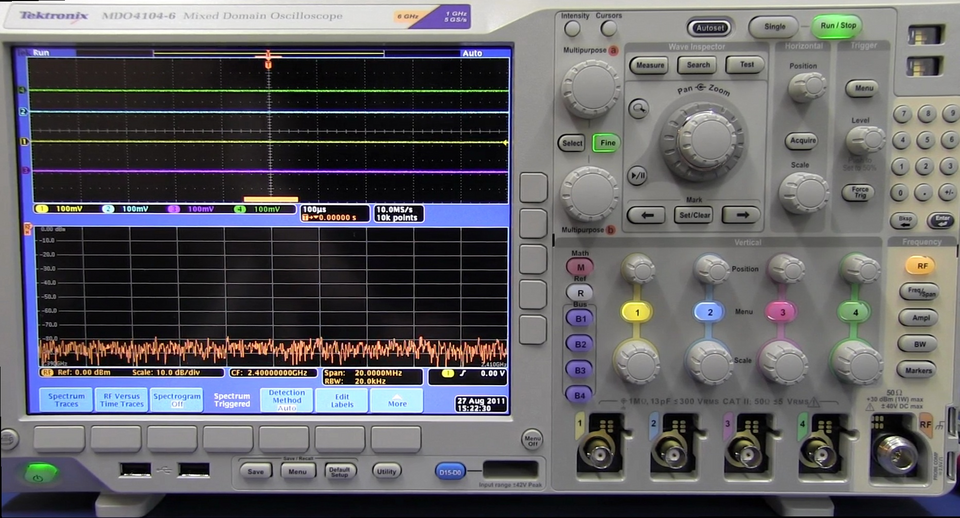Push the Menu Off button
Image resolution: width=960 pixels, height=518 pixels.
tap(532, 439)
